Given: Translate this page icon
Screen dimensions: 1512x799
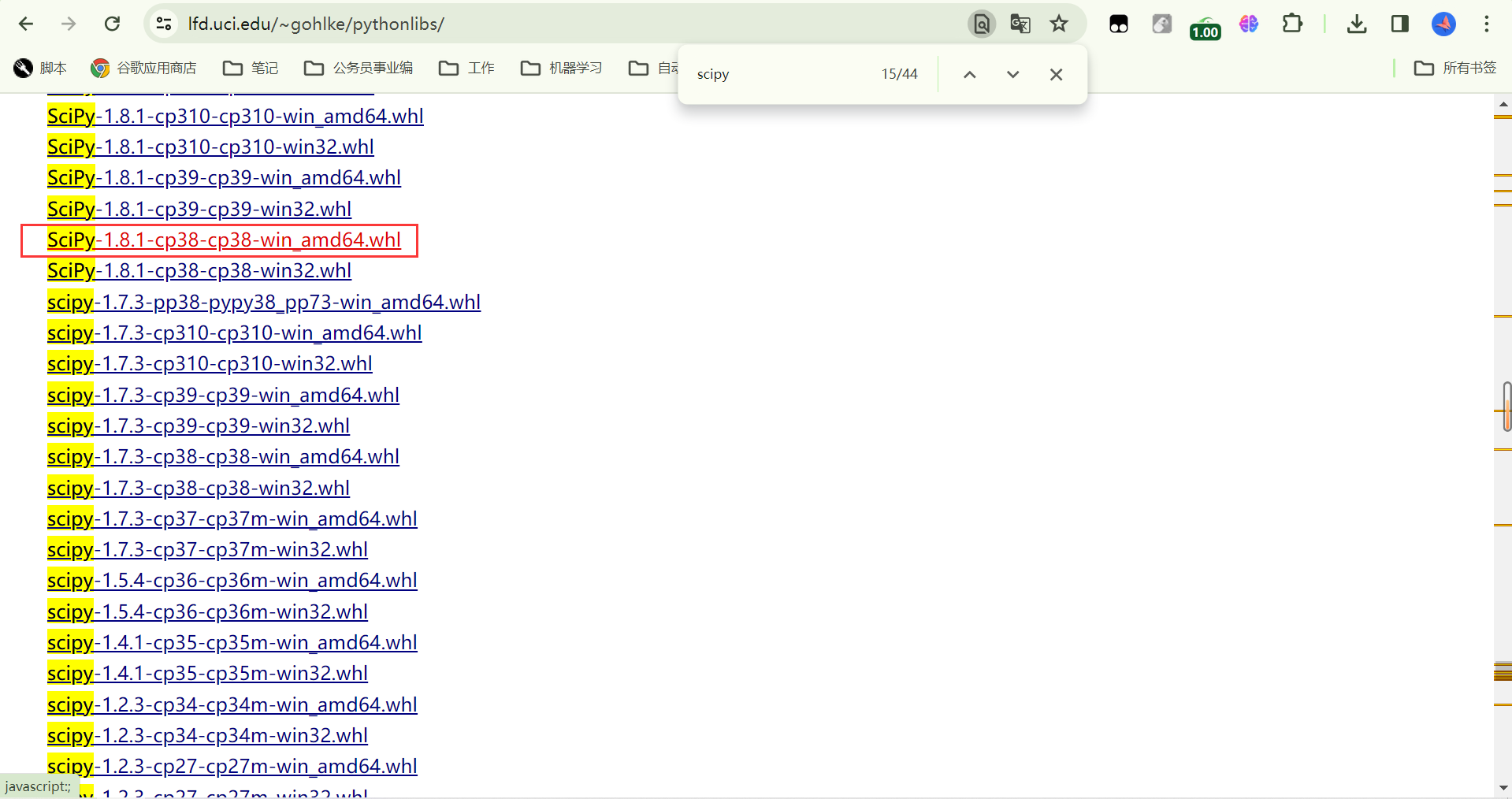Looking at the screenshot, I should [1020, 24].
